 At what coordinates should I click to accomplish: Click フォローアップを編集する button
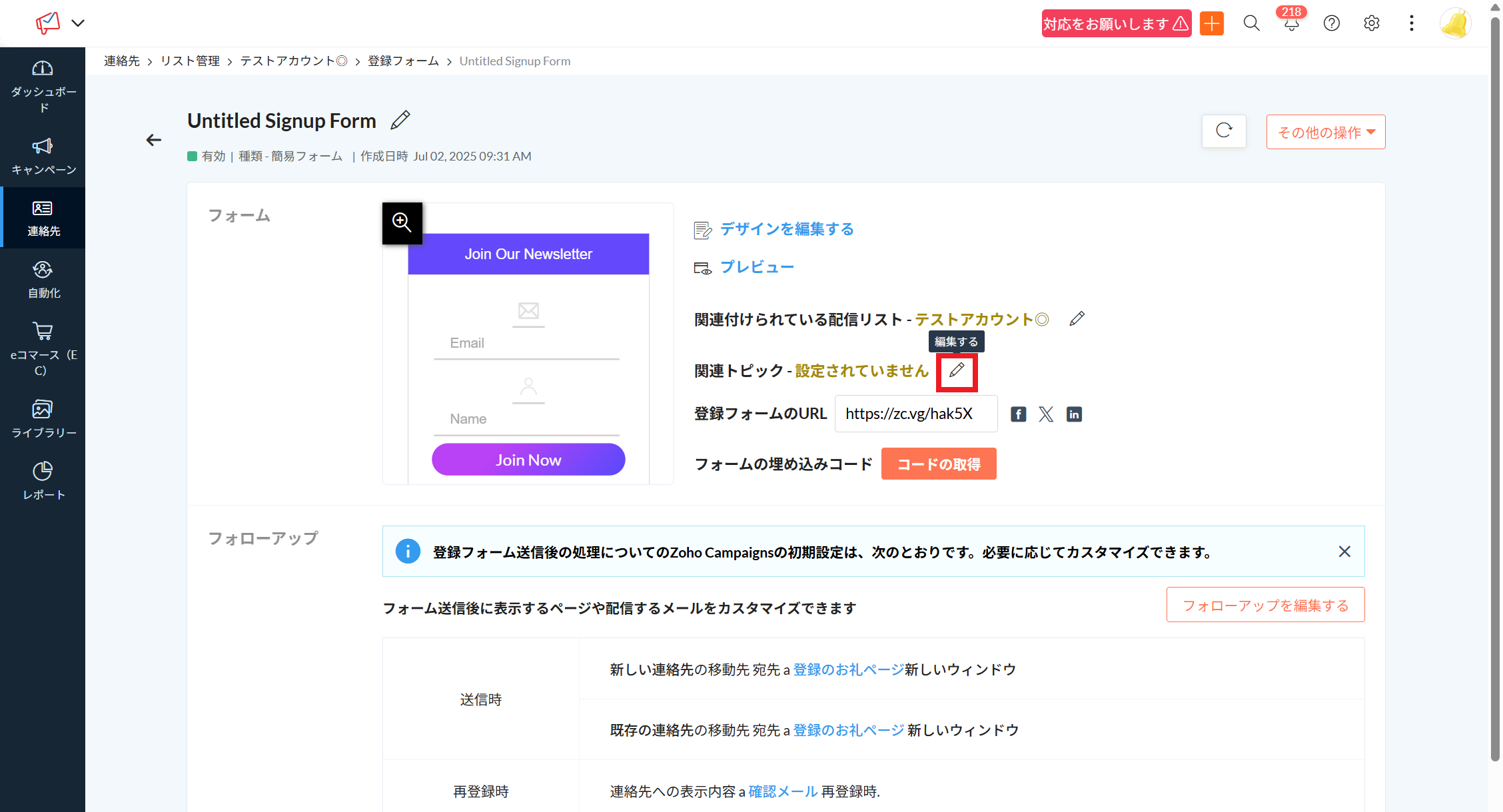pyautogui.click(x=1265, y=605)
